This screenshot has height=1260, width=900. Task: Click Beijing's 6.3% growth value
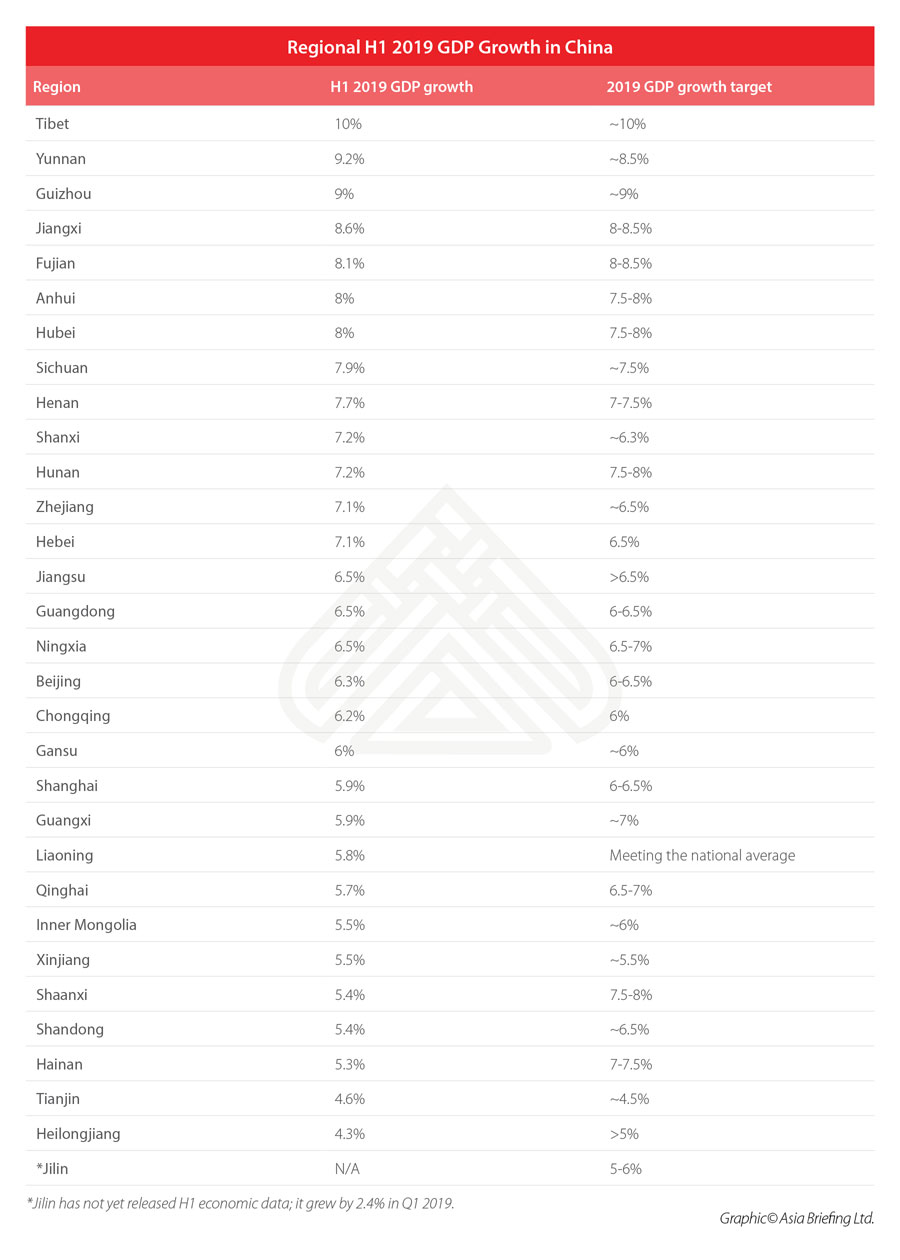click(349, 682)
